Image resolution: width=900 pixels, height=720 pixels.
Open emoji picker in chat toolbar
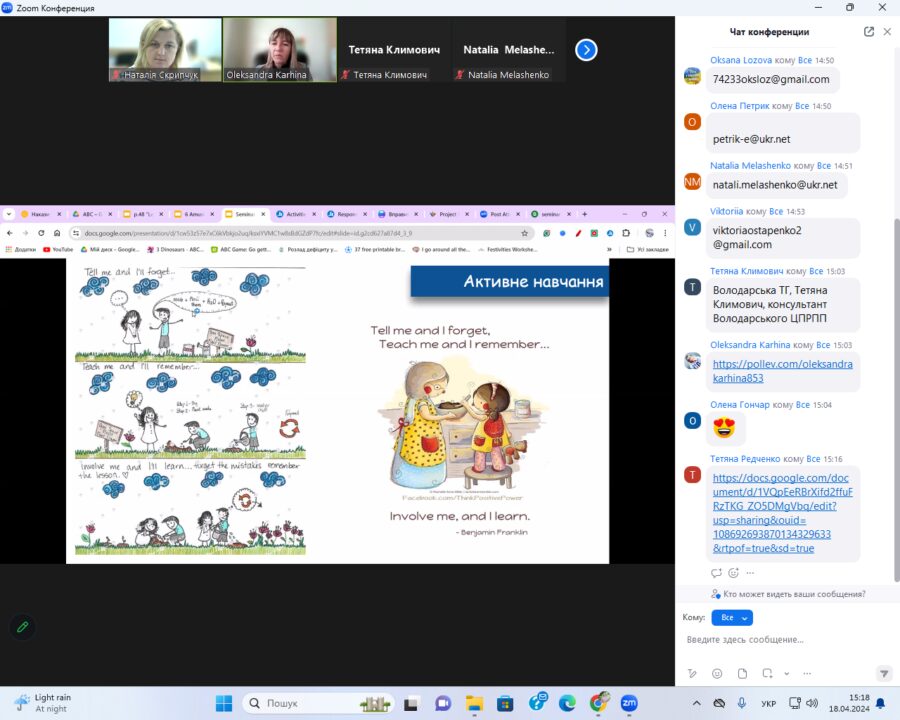point(717,673)
